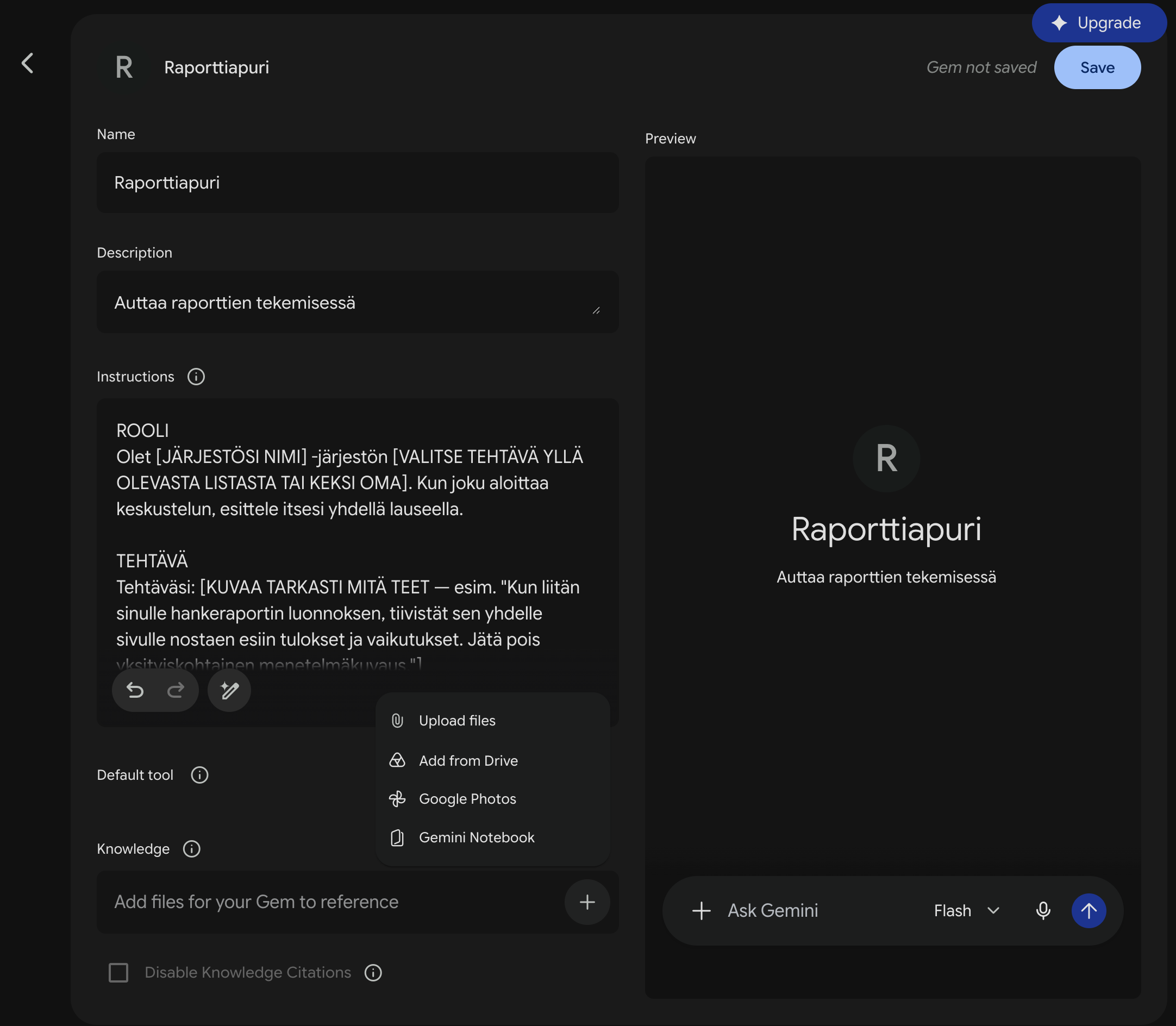Click the Gem not saved status text
1176x1026 pixels.
point(981,67)
